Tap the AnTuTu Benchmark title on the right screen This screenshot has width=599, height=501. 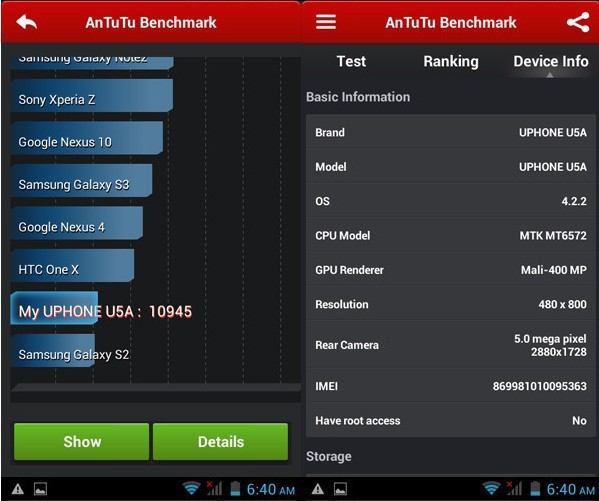click(x=451, y=23)
